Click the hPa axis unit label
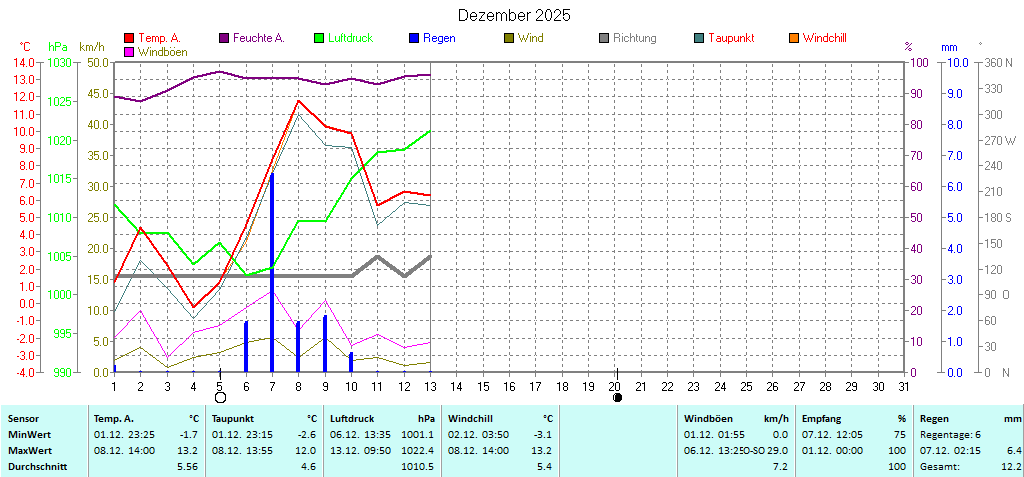 coord(58,47)
